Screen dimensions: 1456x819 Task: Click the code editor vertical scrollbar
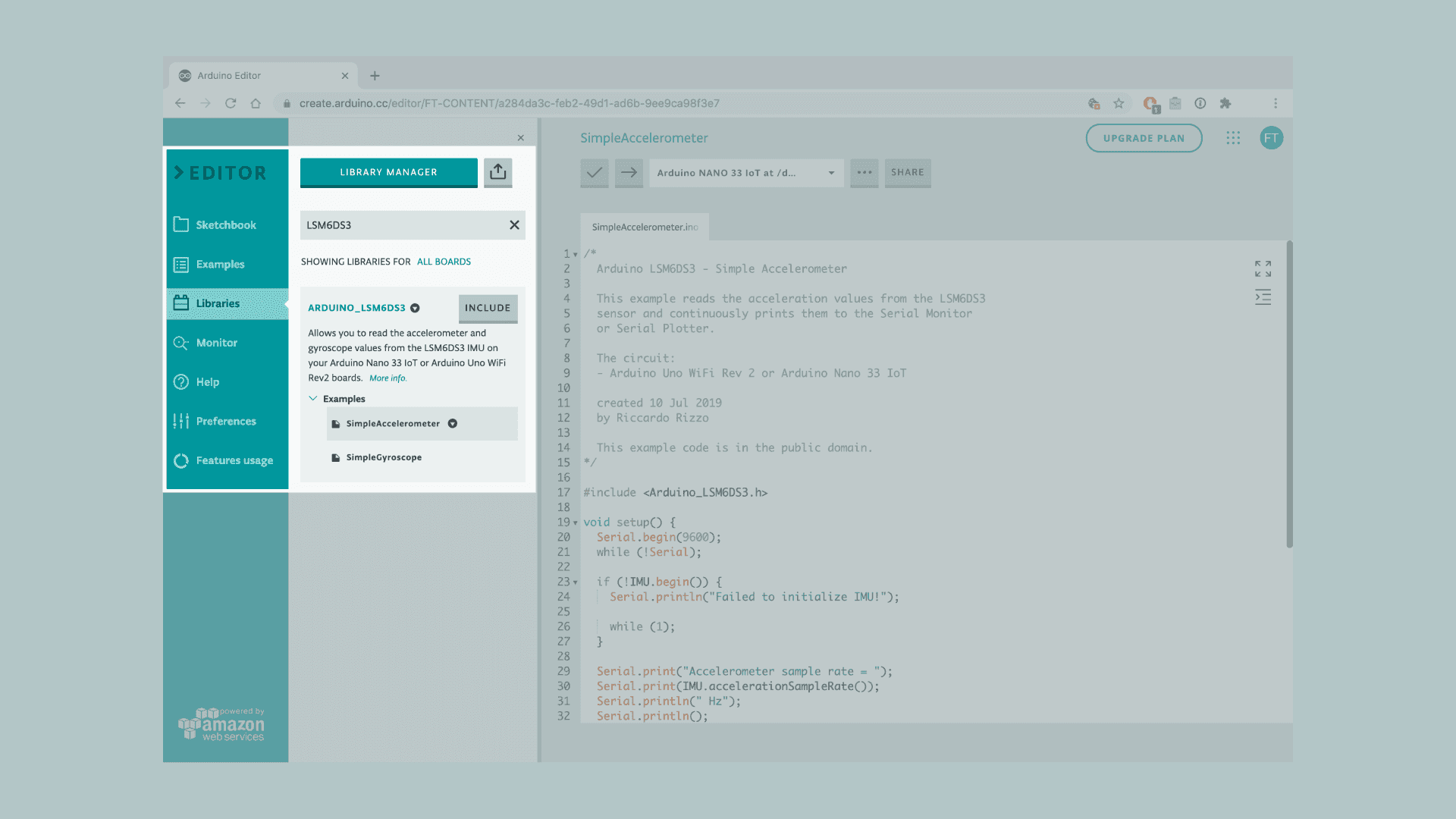(x=1289, y=394)
